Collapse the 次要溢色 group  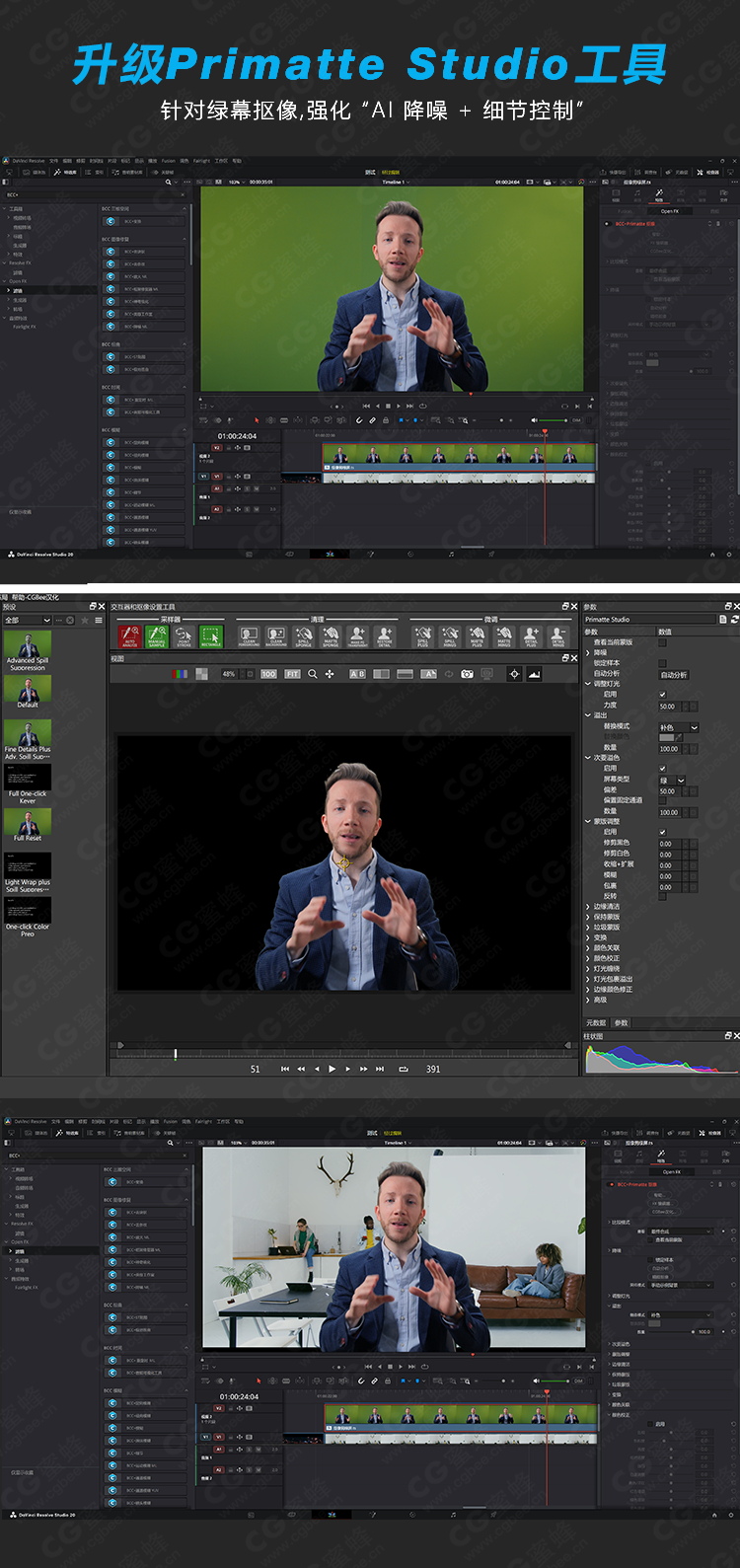(x=589, y=758)
